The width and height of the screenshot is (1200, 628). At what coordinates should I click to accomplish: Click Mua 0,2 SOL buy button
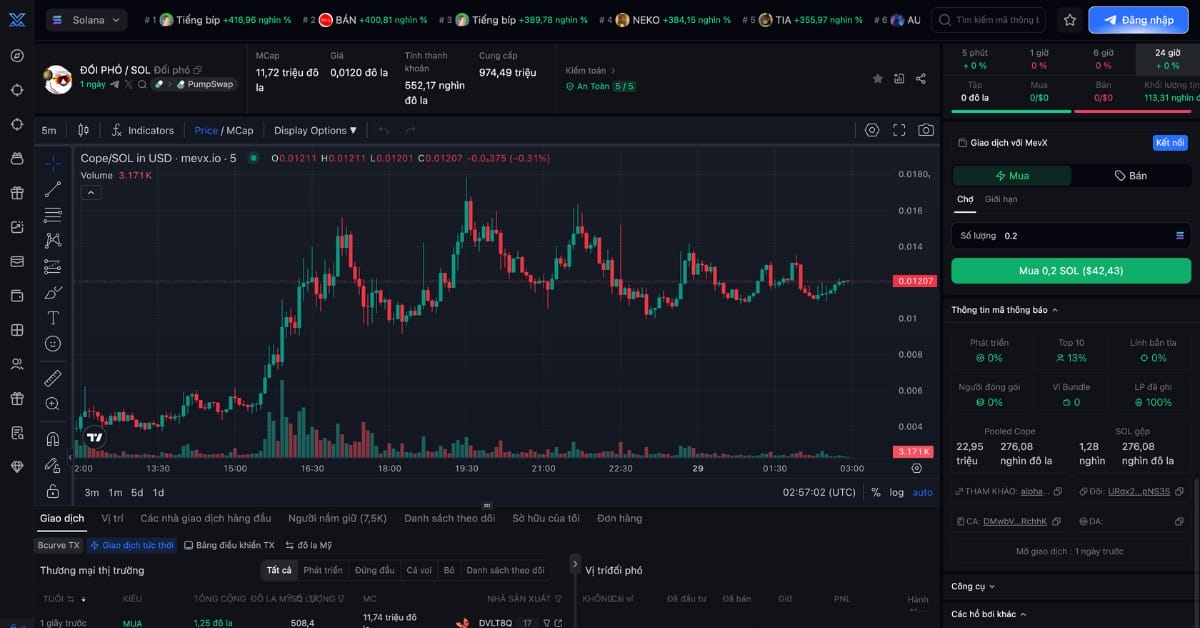1071,271
